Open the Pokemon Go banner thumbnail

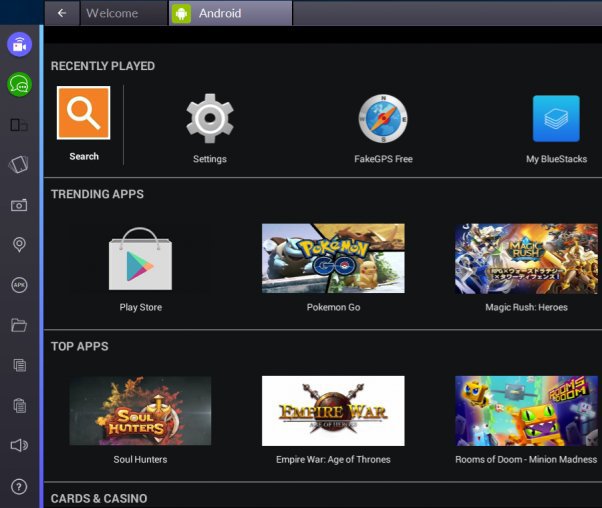tap(333, 258)
